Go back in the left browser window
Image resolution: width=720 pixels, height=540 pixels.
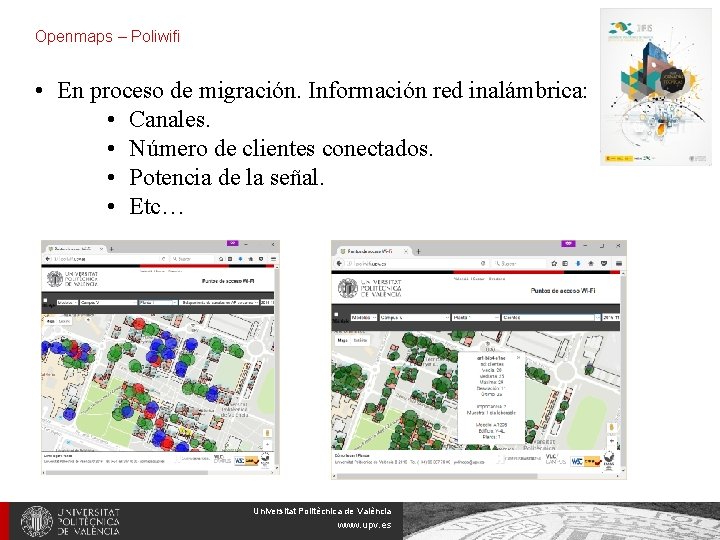pyautogui.click(x=47, y=259)
